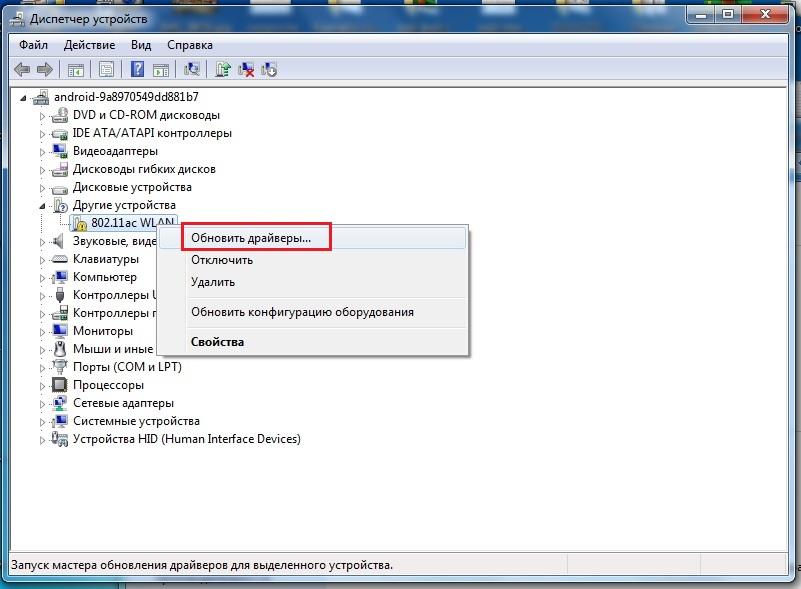
Task: Click the Диспетчер устройств title text
Action: (88, 19)
